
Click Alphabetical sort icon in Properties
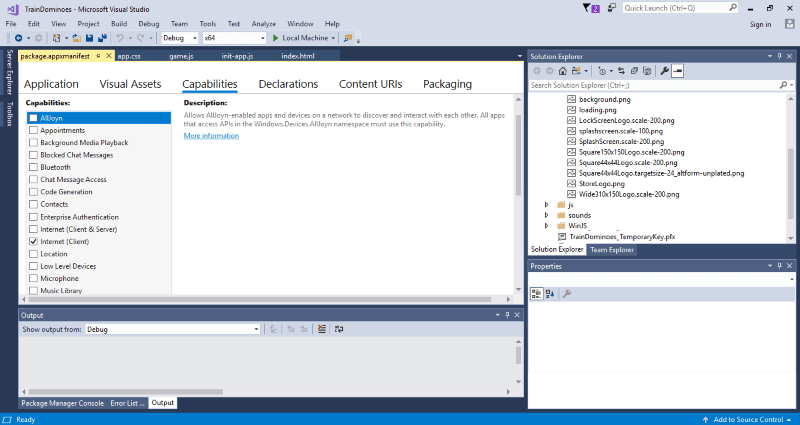(x=549, y=293)
